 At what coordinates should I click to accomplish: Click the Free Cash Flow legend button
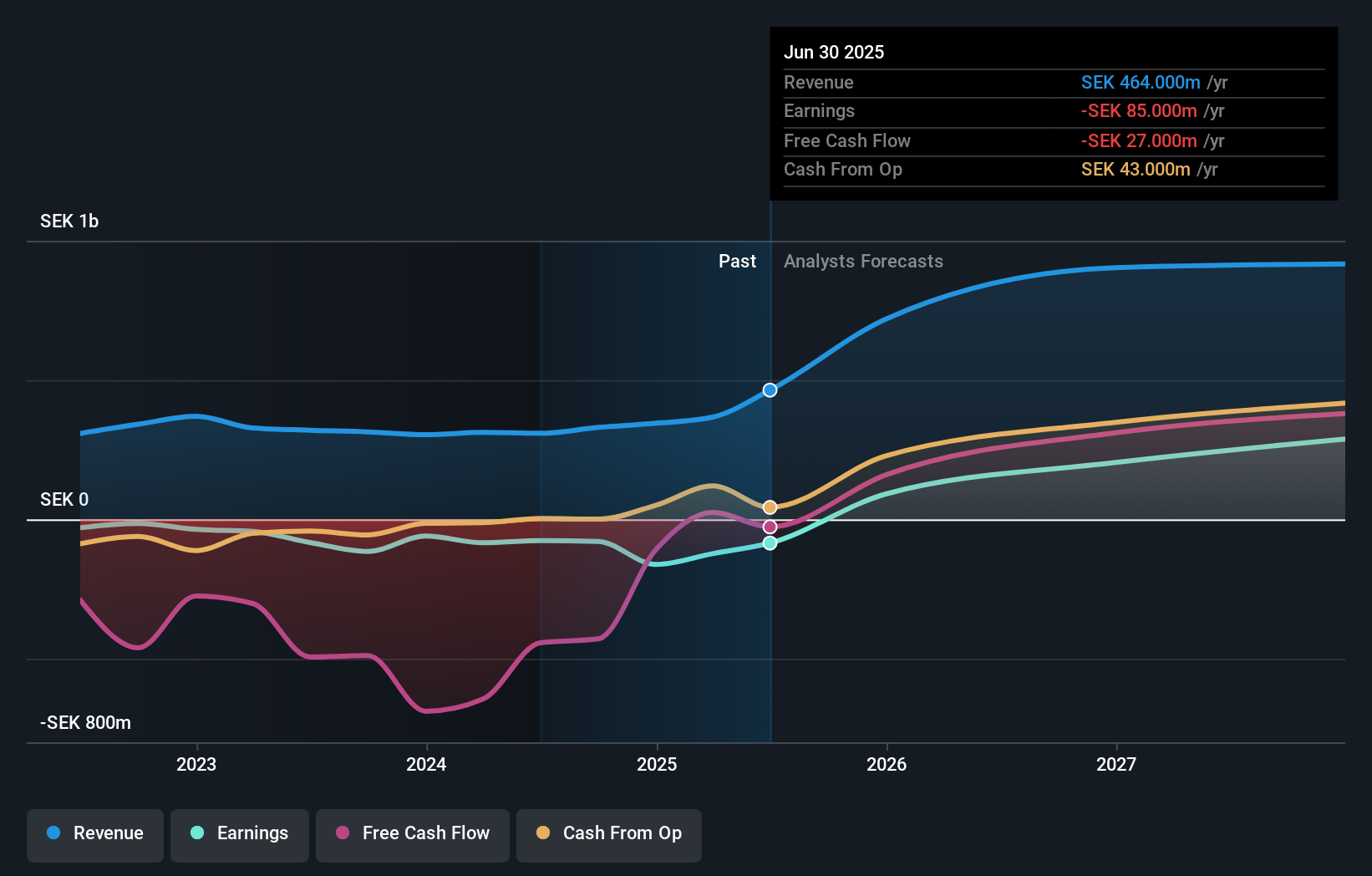[412, 833]
